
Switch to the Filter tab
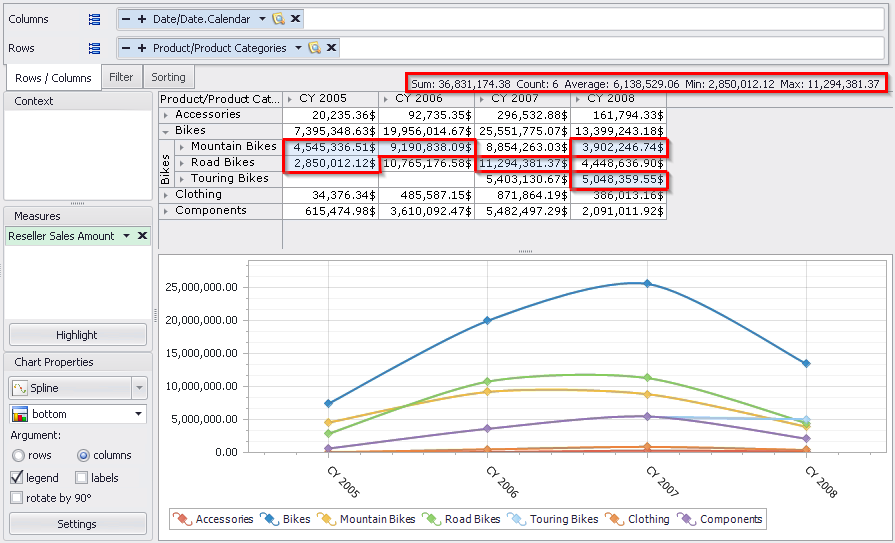(x=121, y=77)
